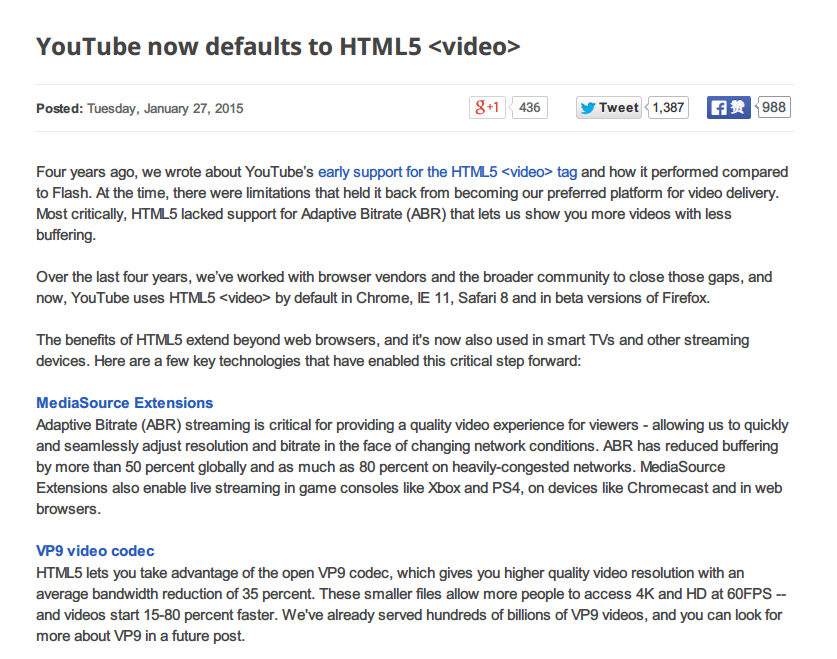Open the early support for HTML5 video tag link
837x659 pixels.
tap(447, 172)
